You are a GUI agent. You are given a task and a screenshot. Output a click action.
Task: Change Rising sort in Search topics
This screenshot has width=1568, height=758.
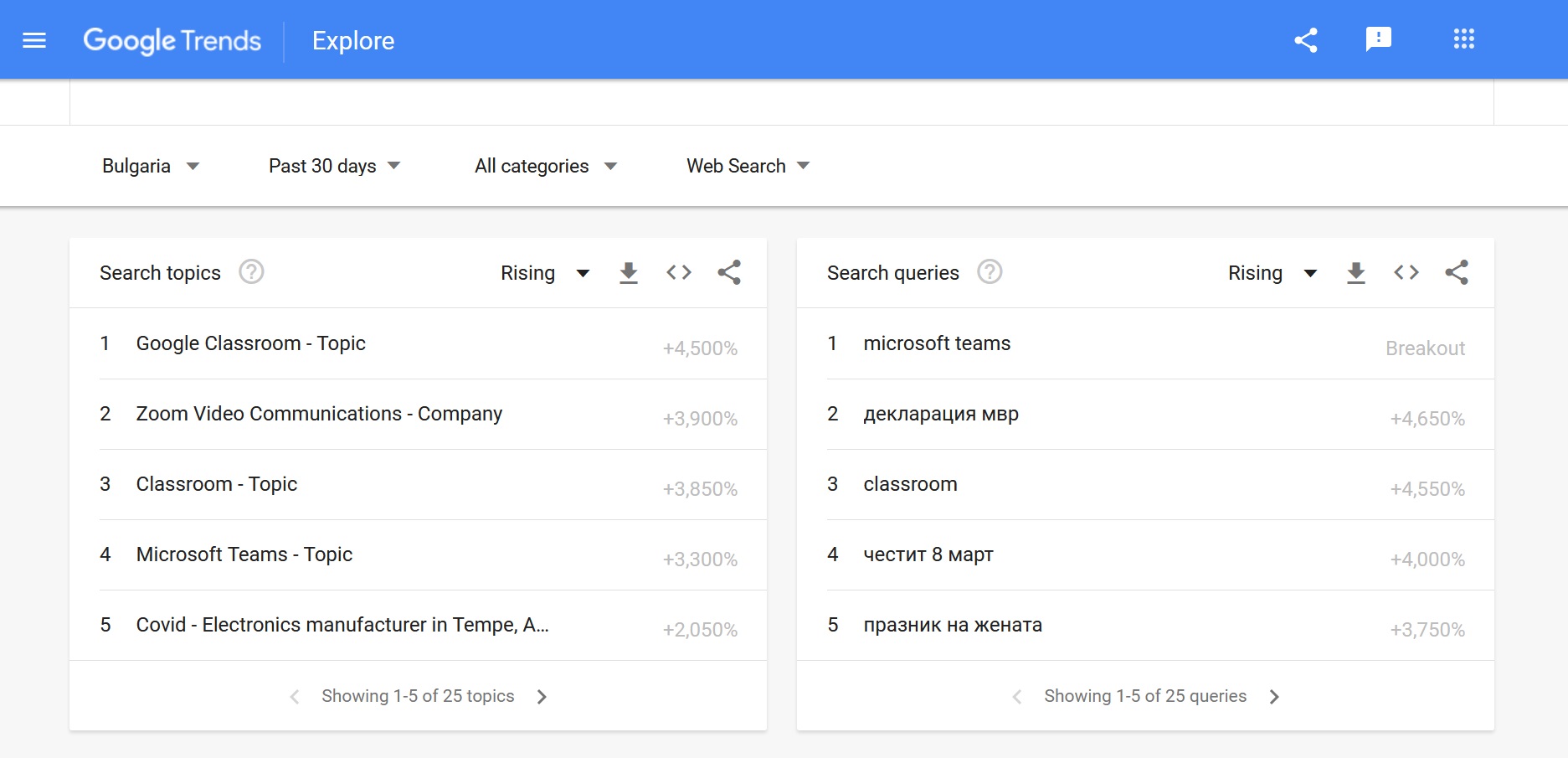tap(545, 273)
